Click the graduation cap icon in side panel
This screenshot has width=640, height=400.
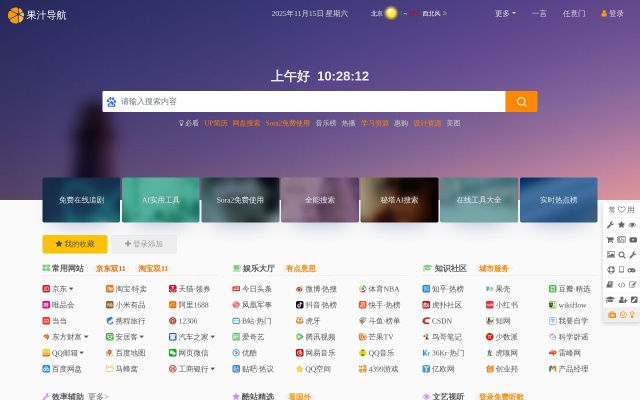pos(610,299)
